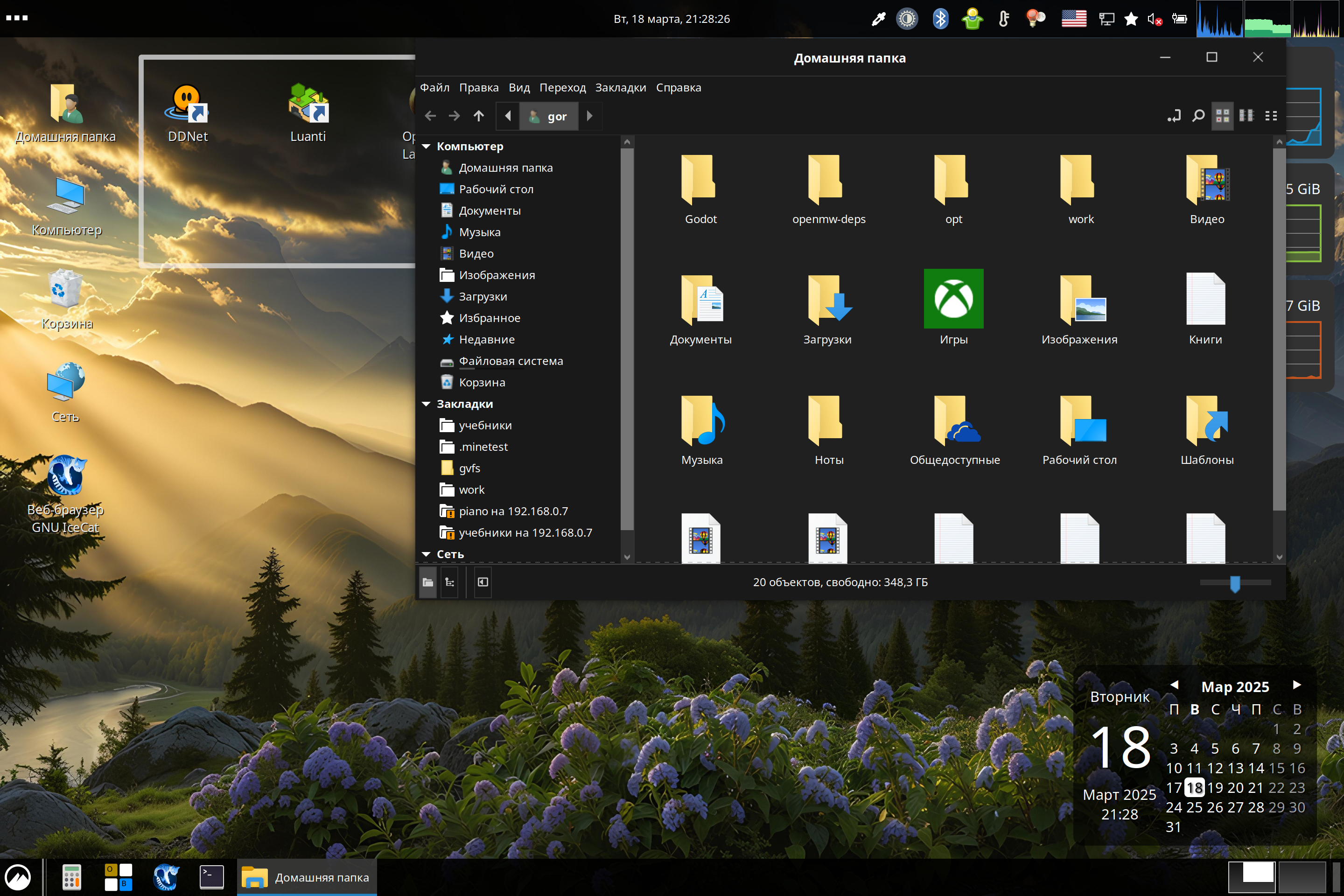Open the Загрузки folder icon
The image size is (1344, 896).
tap(827, 299)
